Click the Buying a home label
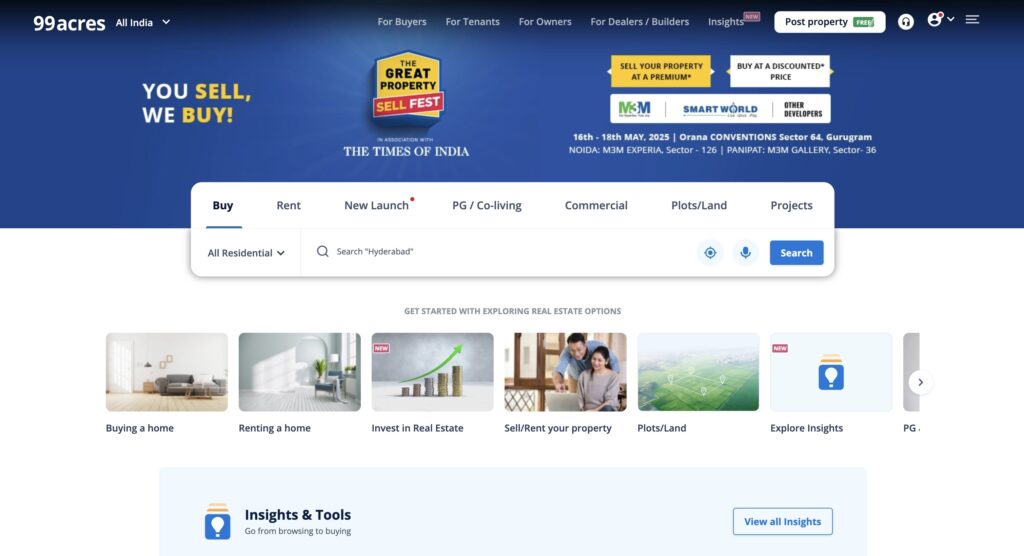This screenshot has width=1024, height=556. [x=140, y=428]
